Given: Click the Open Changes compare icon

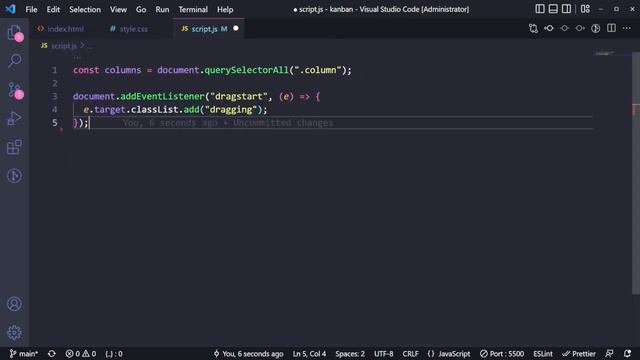Looking at the screenshot, I should click(x=533, y=28).
